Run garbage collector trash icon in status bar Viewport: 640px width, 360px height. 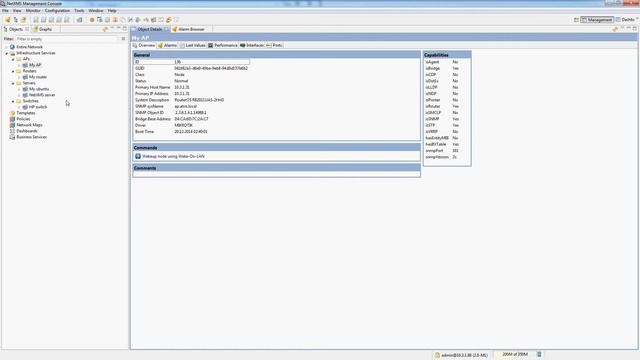539,354
